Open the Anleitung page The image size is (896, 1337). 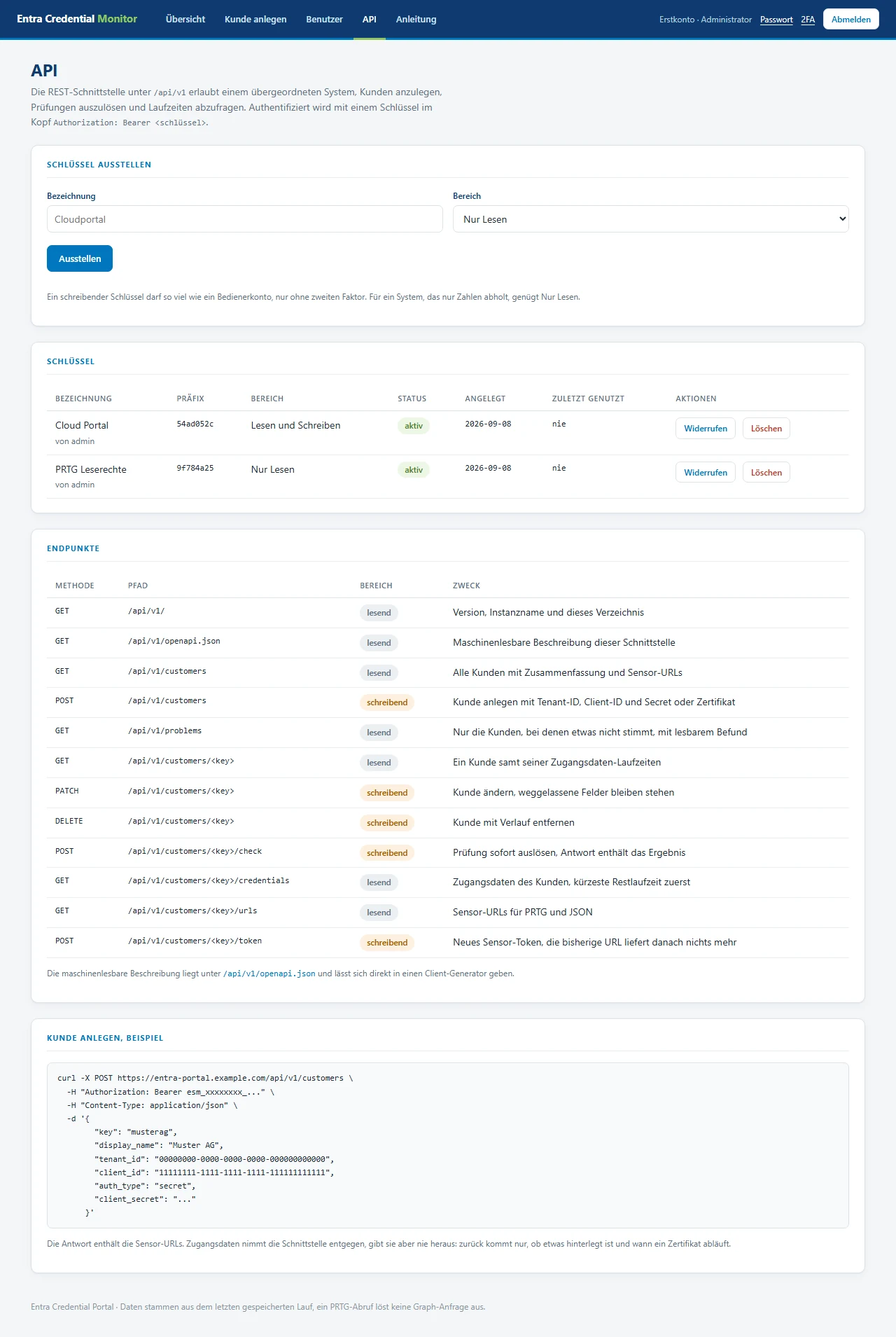(416, 19)
